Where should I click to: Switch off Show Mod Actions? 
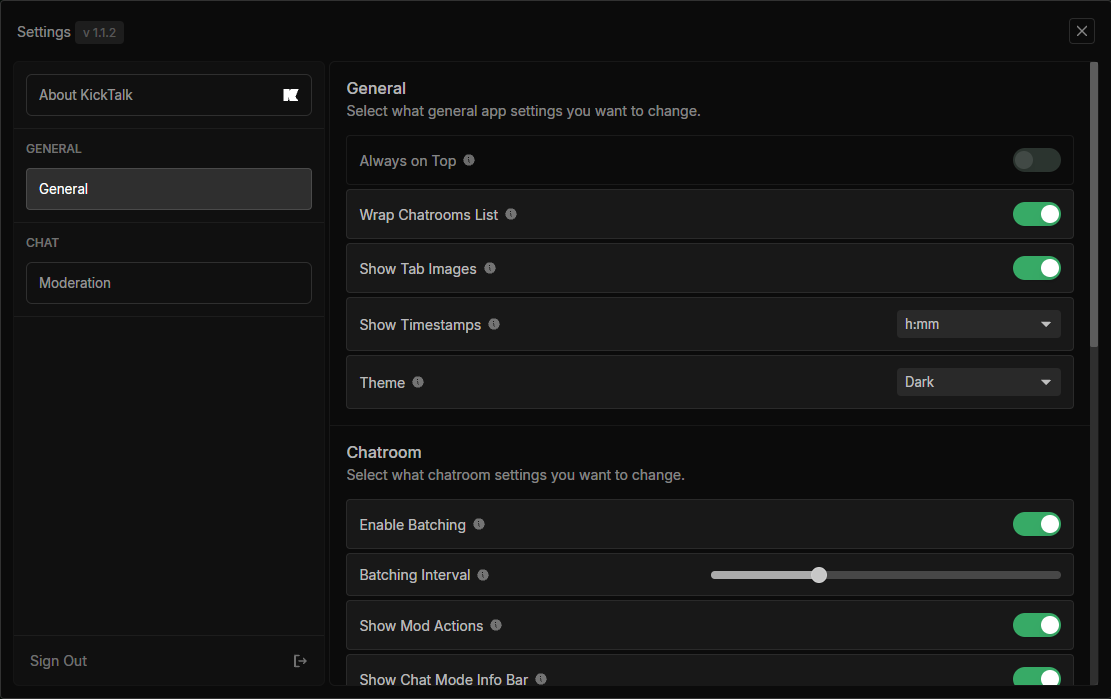[x=1037, y=625]
